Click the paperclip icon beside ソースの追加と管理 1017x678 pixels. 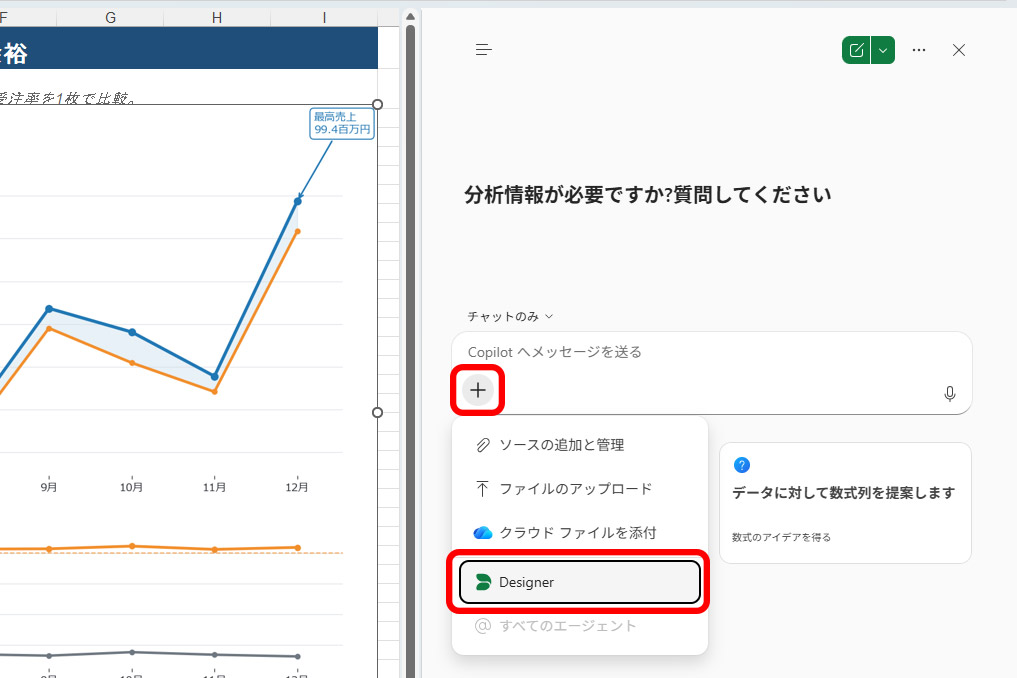[483, 445]
